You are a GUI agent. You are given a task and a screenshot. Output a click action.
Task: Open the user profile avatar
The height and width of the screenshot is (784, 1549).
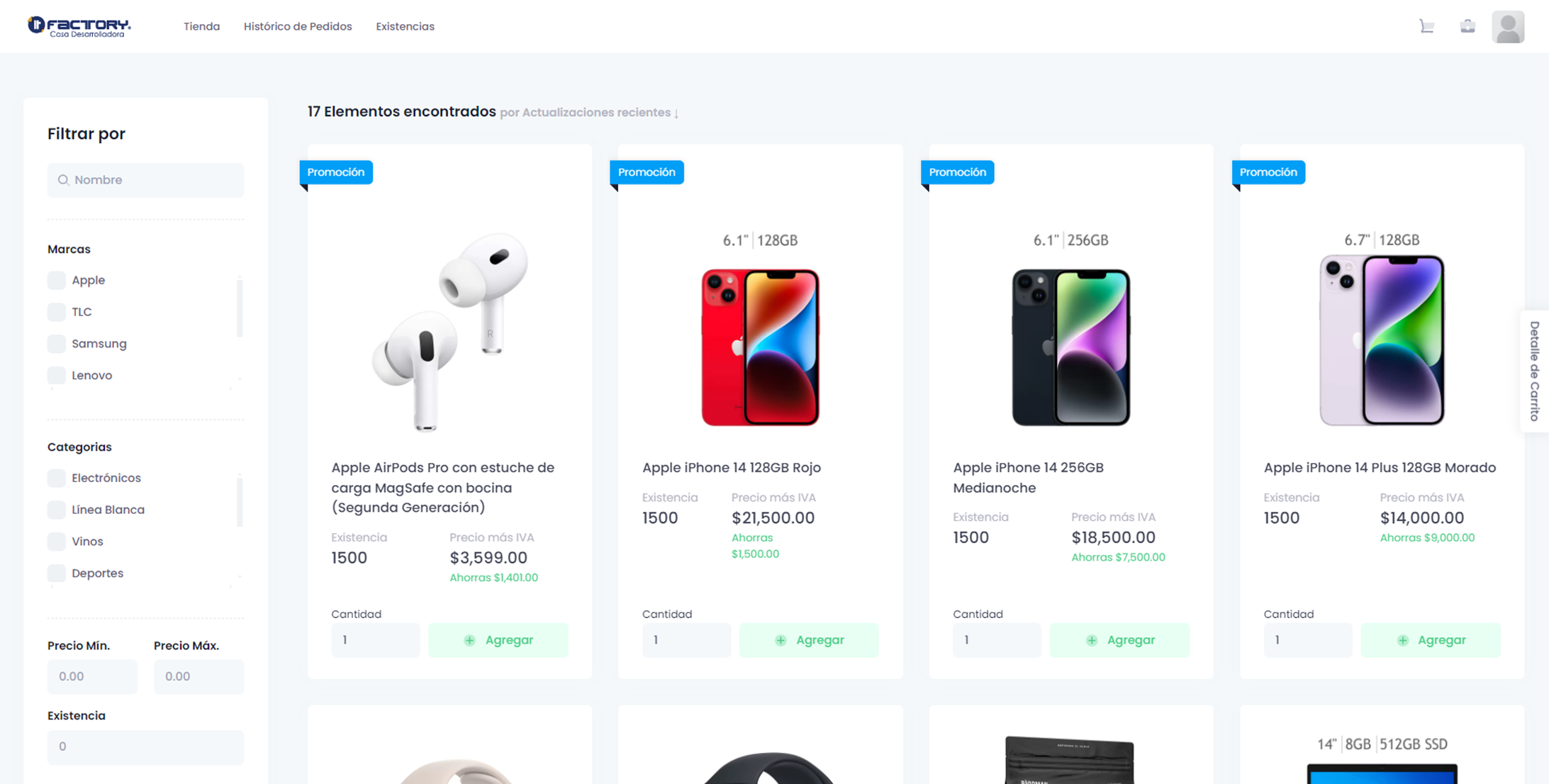1508,27
